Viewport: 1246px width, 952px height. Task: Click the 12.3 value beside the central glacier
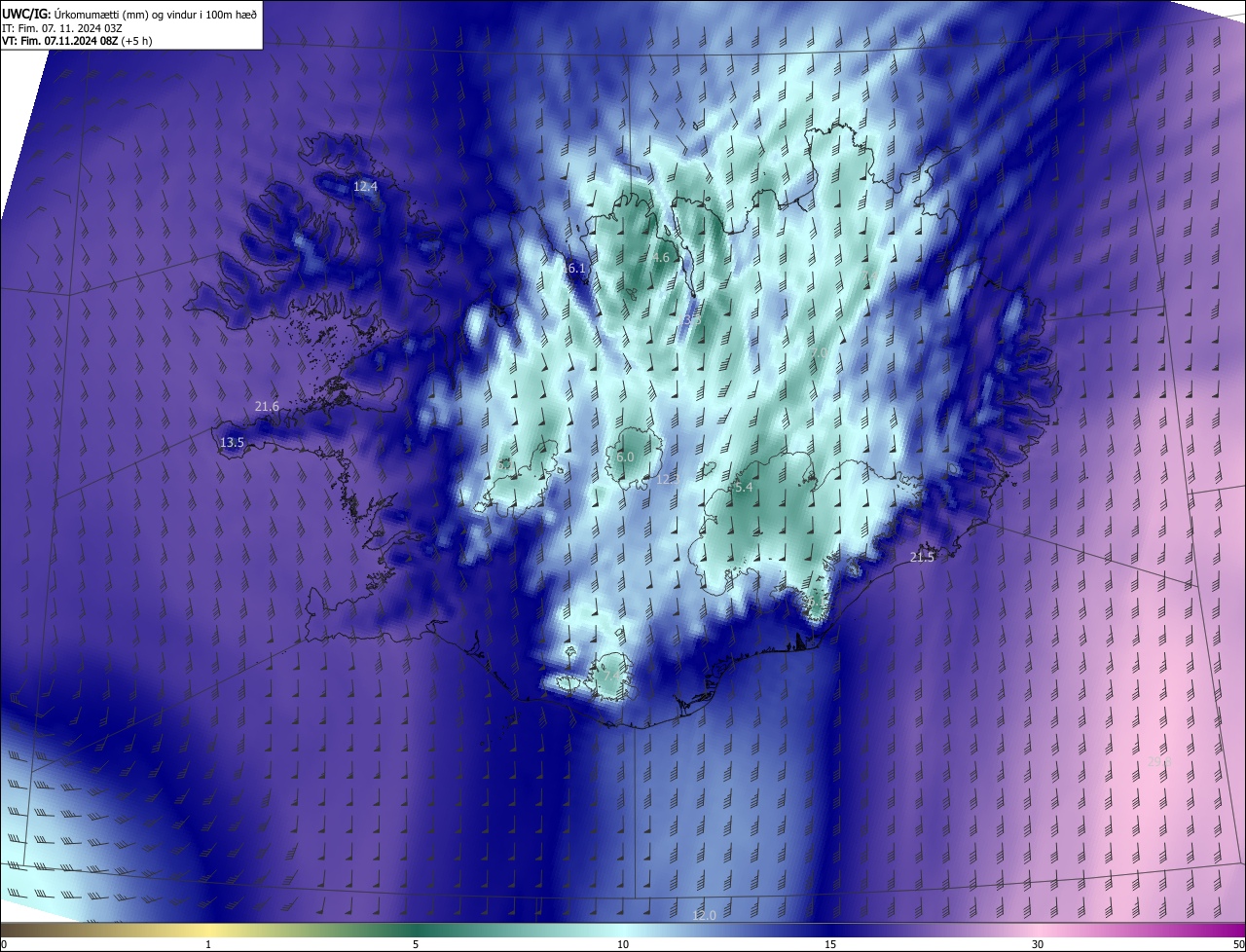(x=668, y=479)
